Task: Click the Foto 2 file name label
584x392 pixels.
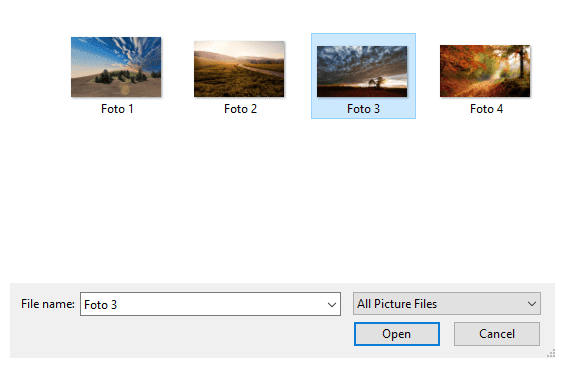Action: tap(240, 109)
